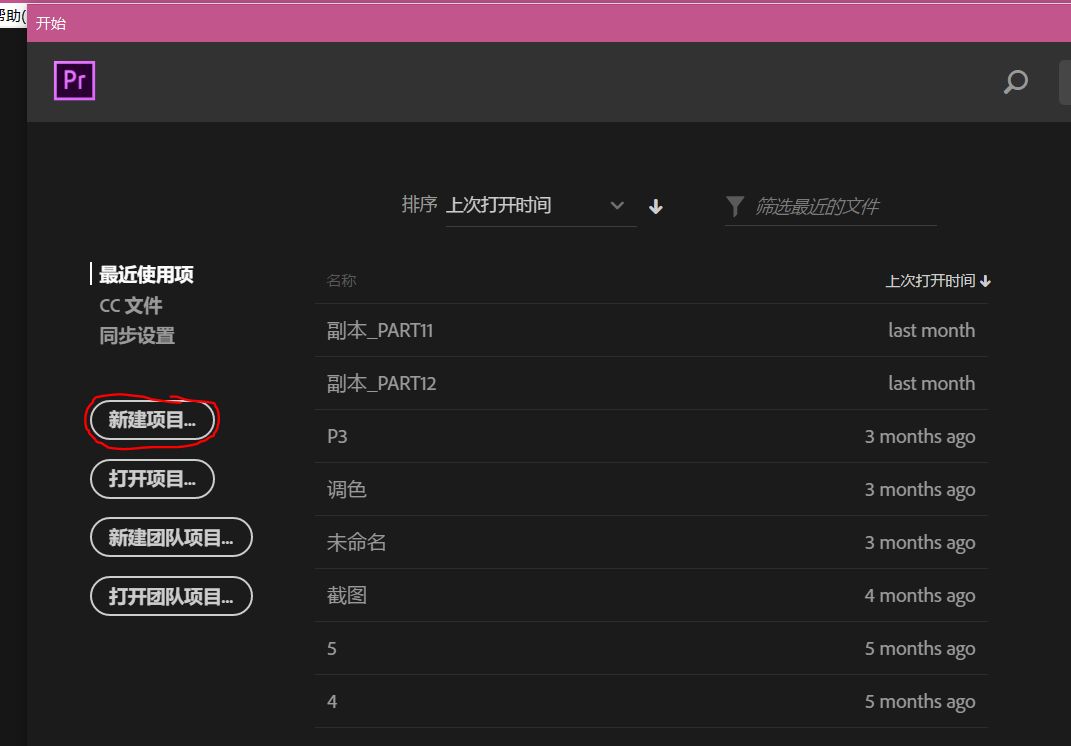Switch to the CC 文件 tab
The width and height of the screenshot is (1071, 746).
[130, 305]
